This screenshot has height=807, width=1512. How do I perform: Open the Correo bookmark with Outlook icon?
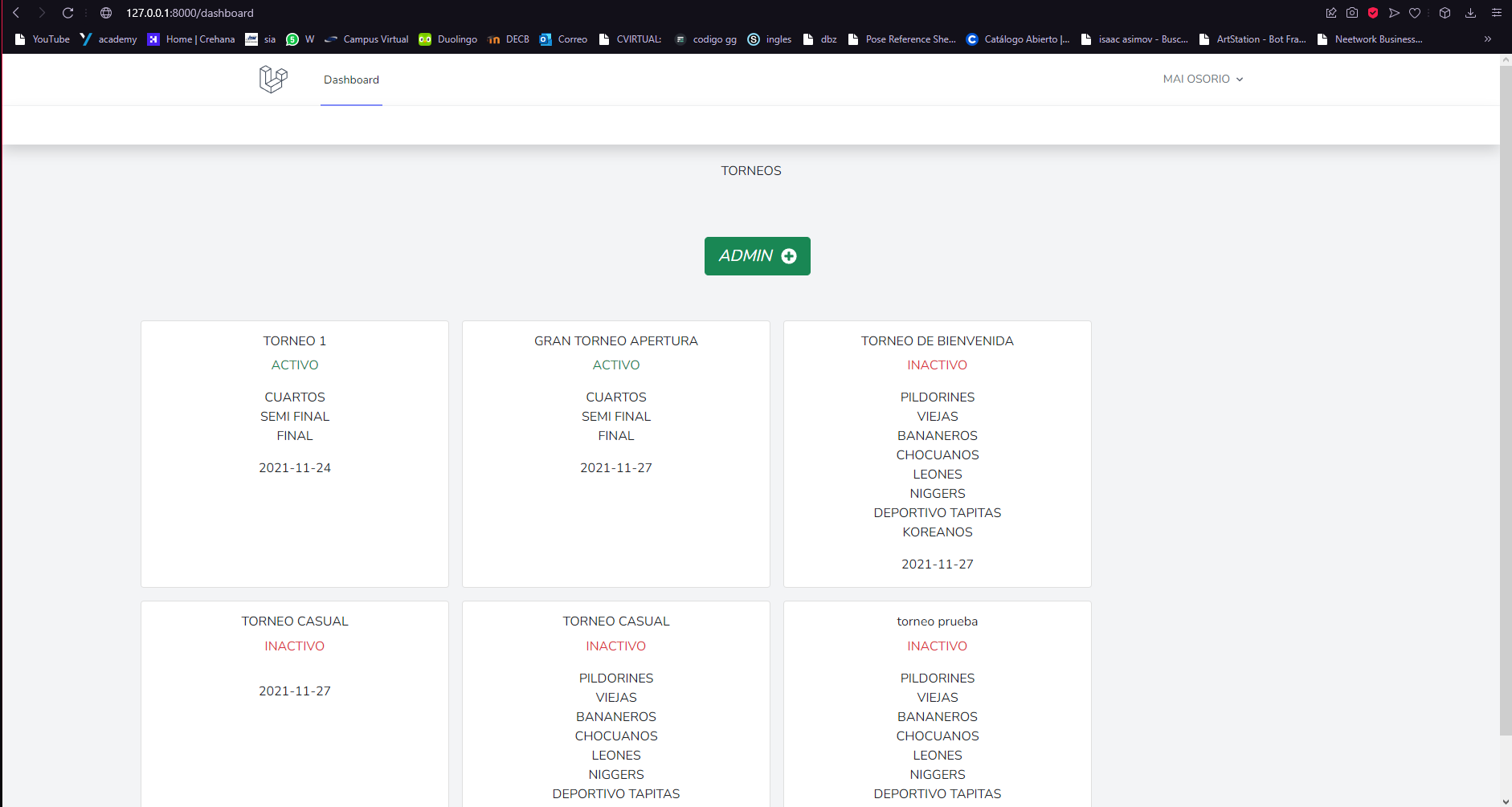click(x=563, y=39)
